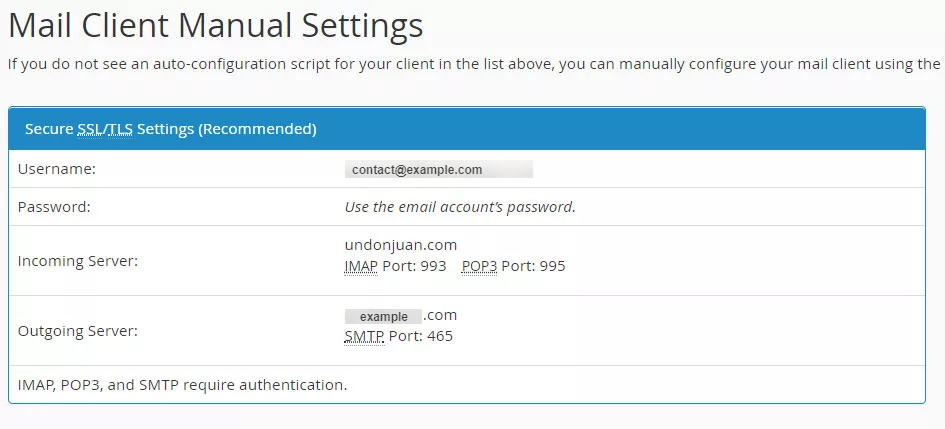Click the Password label
Image resolution: width=945 pixels, height=429 pixels.
54,207
